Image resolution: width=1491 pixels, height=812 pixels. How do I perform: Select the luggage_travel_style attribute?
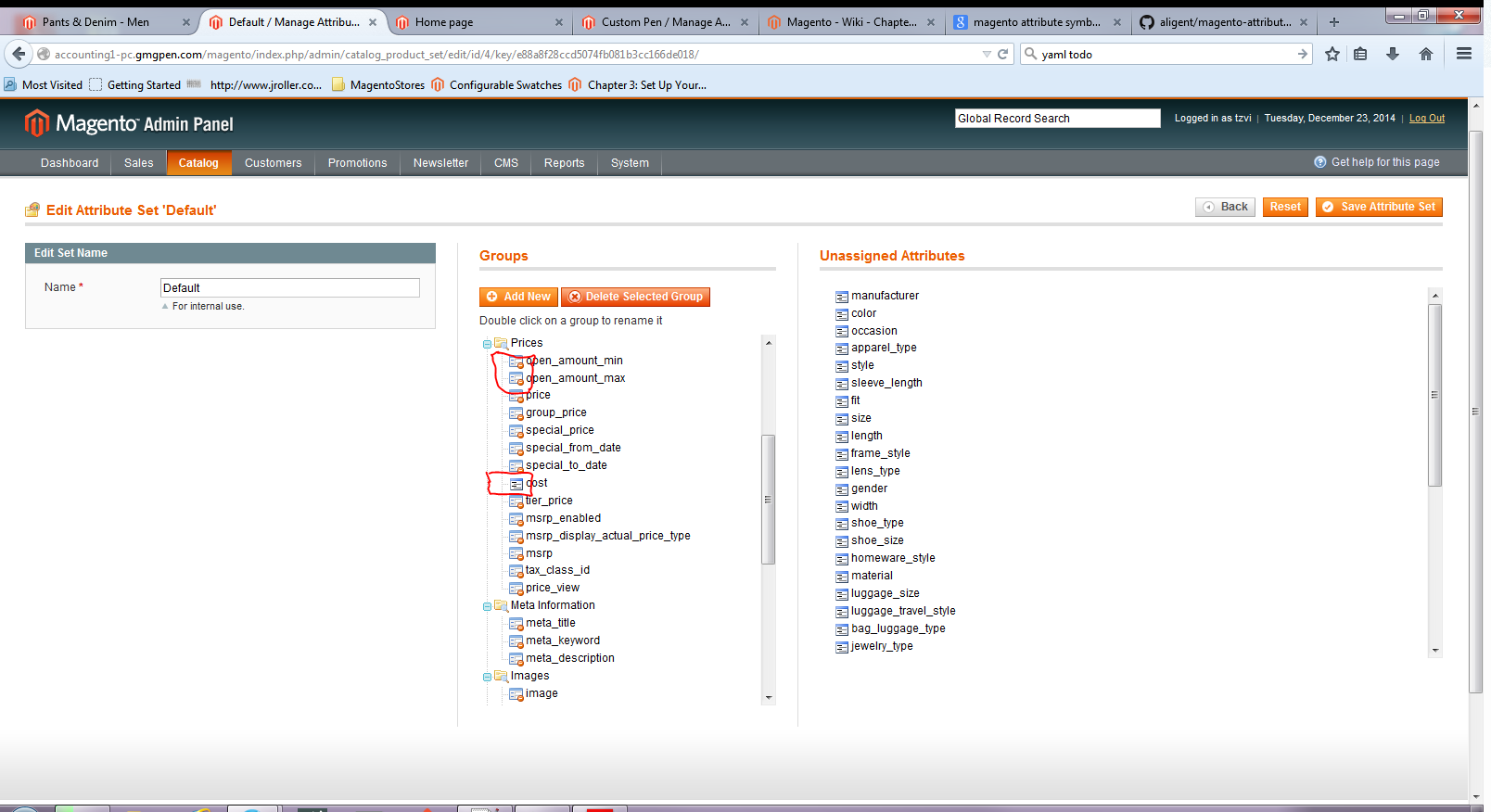pos(903,612)
